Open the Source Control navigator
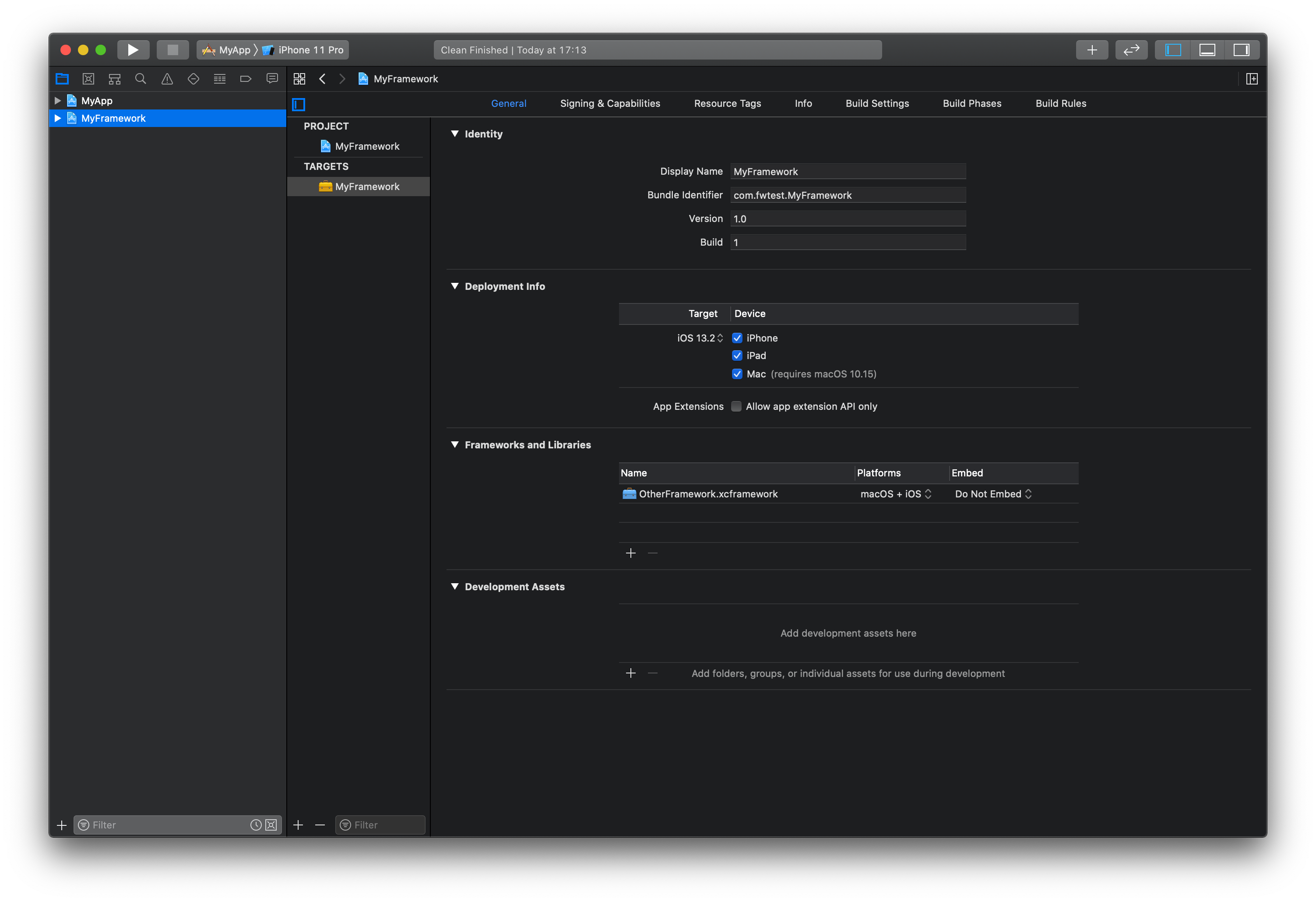Viewport: 1316px width, 902px height. [x=88, y=79]
